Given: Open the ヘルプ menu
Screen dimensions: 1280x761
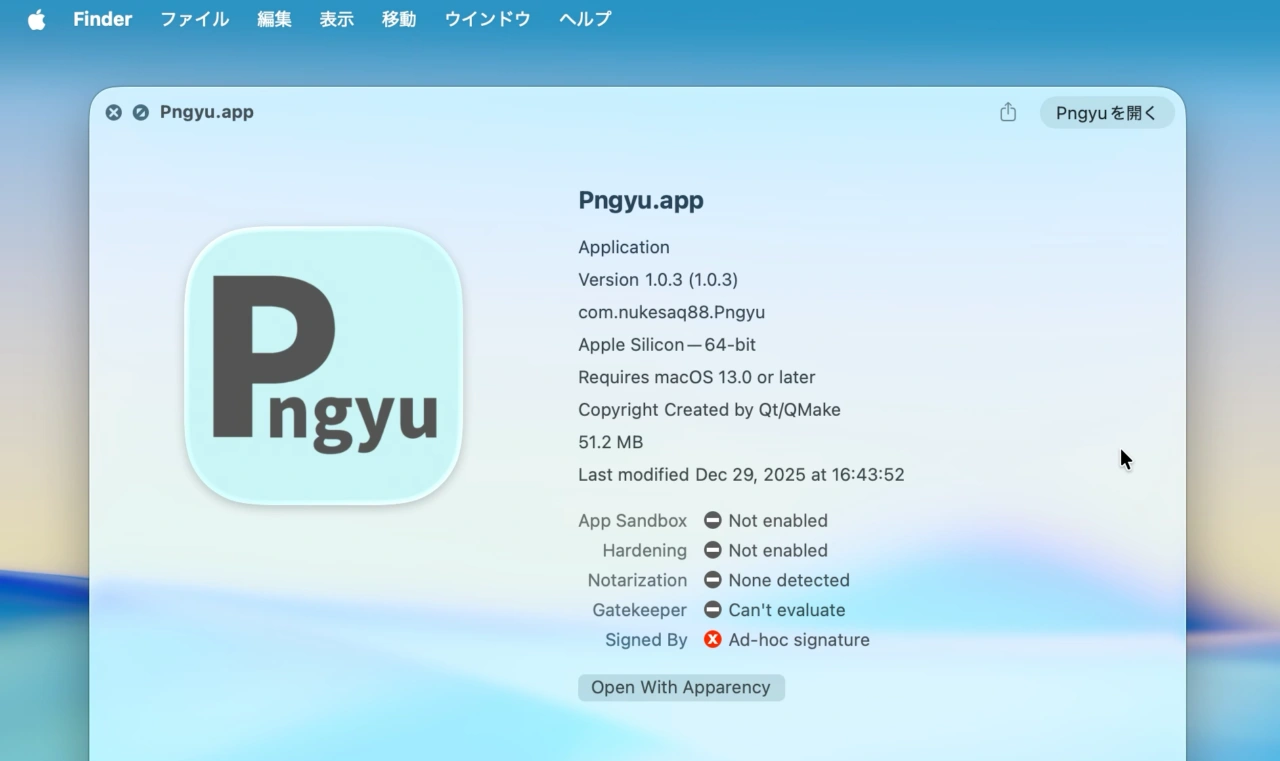Looking at the screenshot, I should pyautogui.click(x=584, y=18).
